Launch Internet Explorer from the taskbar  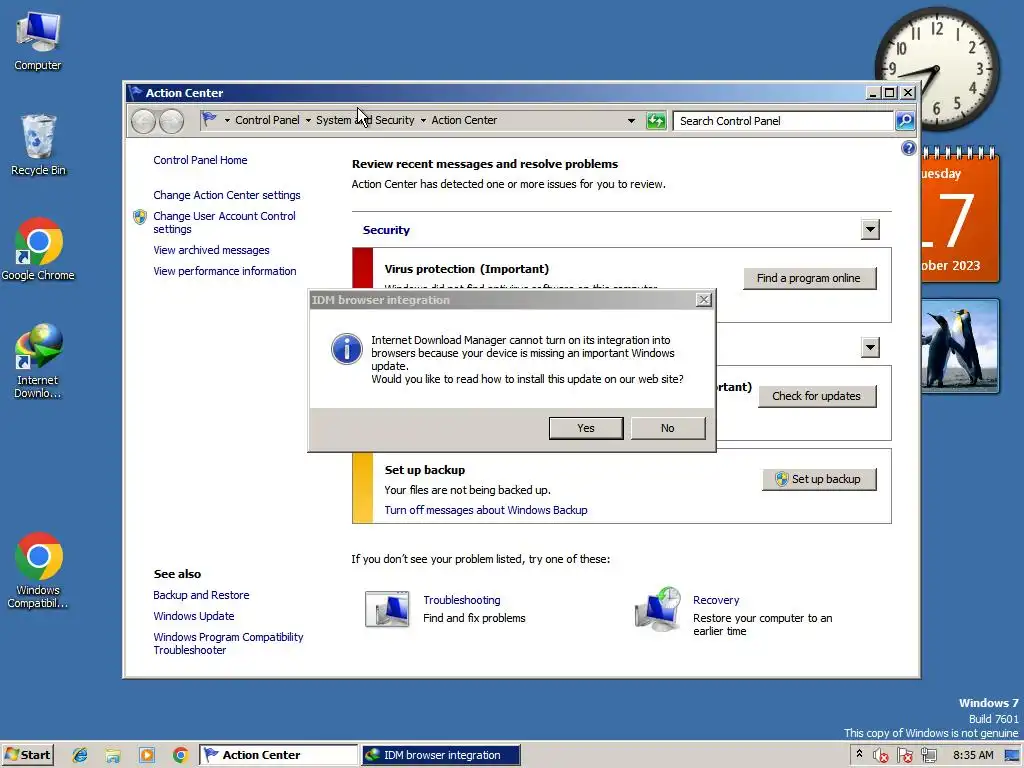point(80,755)
